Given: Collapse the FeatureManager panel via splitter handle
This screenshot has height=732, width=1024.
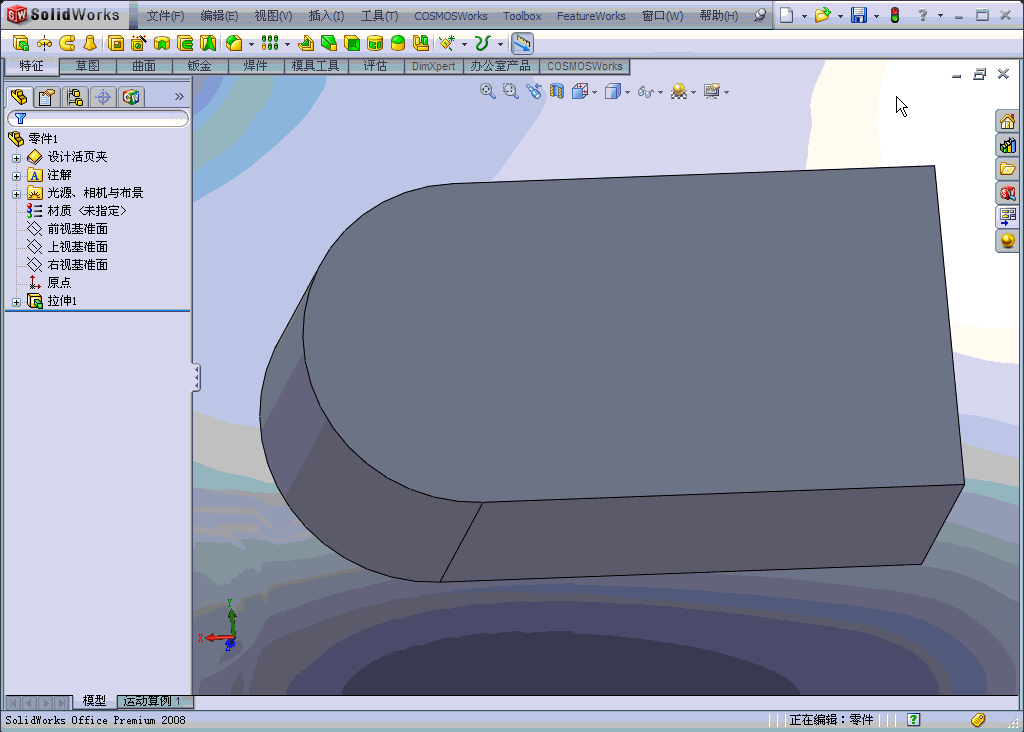Looking at the screenshot, I should [x=196, y=377].
